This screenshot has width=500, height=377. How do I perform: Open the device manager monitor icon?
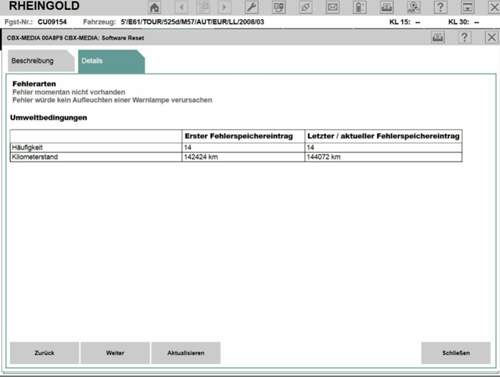tap(278, 7)
